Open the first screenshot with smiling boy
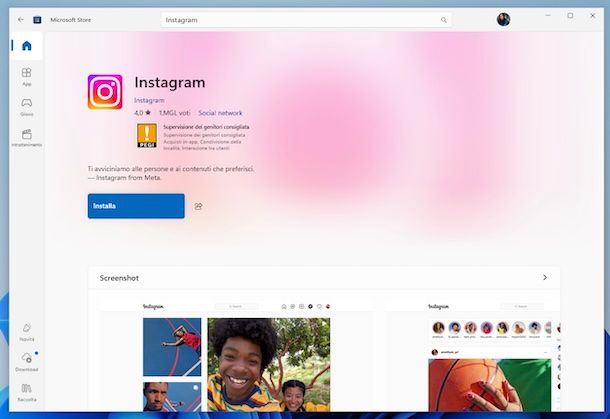 click(237, 356)
